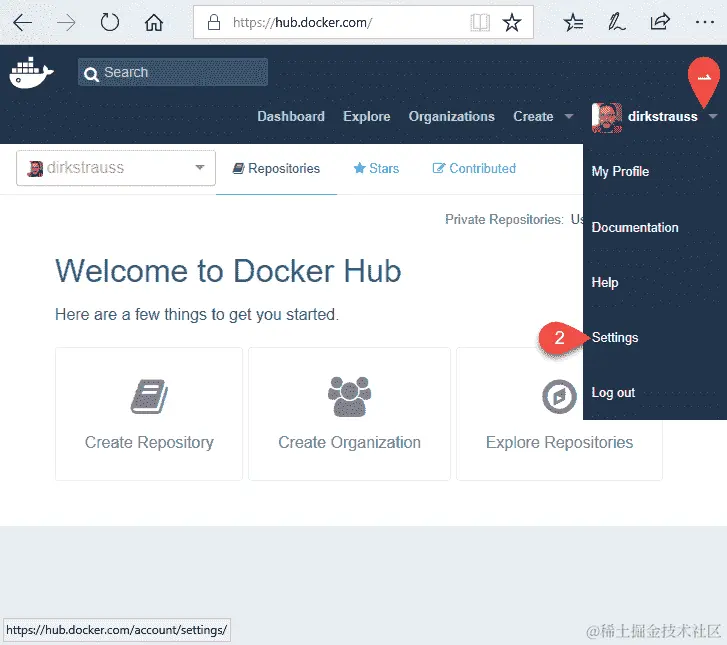Click the dirkstrauss username in navbar
Image resolution: width=727 pixels, height=645 pixels.
[x=662, y=116]
